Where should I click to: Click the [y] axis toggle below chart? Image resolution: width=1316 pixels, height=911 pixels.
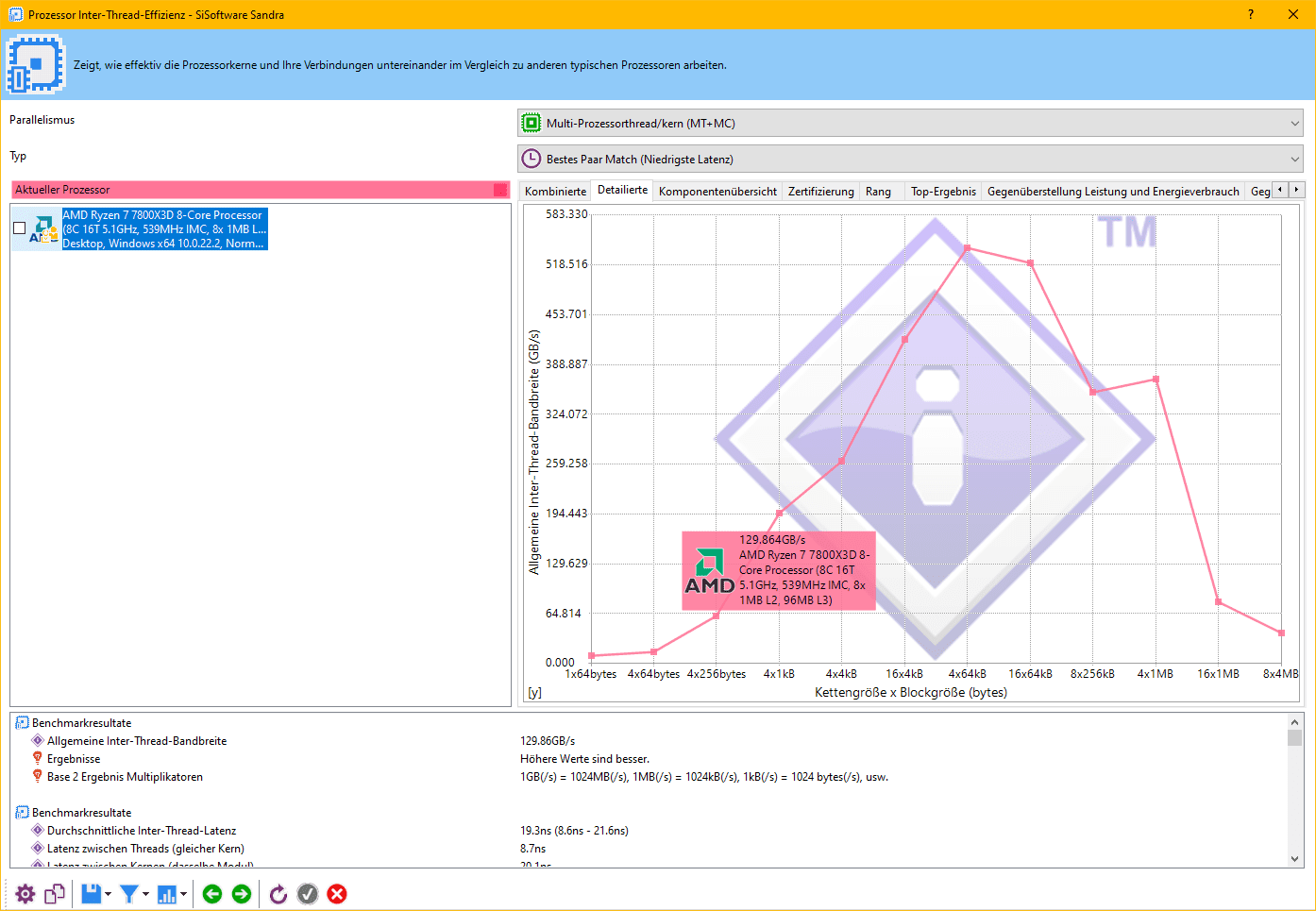pyautogui.click(x=534, y=692)
